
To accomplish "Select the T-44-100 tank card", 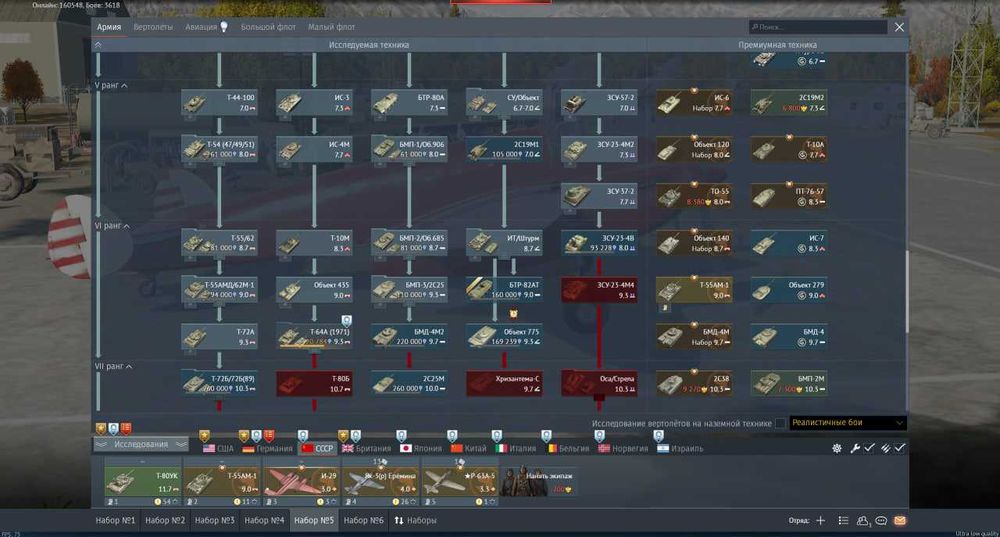I will [219, 102].
